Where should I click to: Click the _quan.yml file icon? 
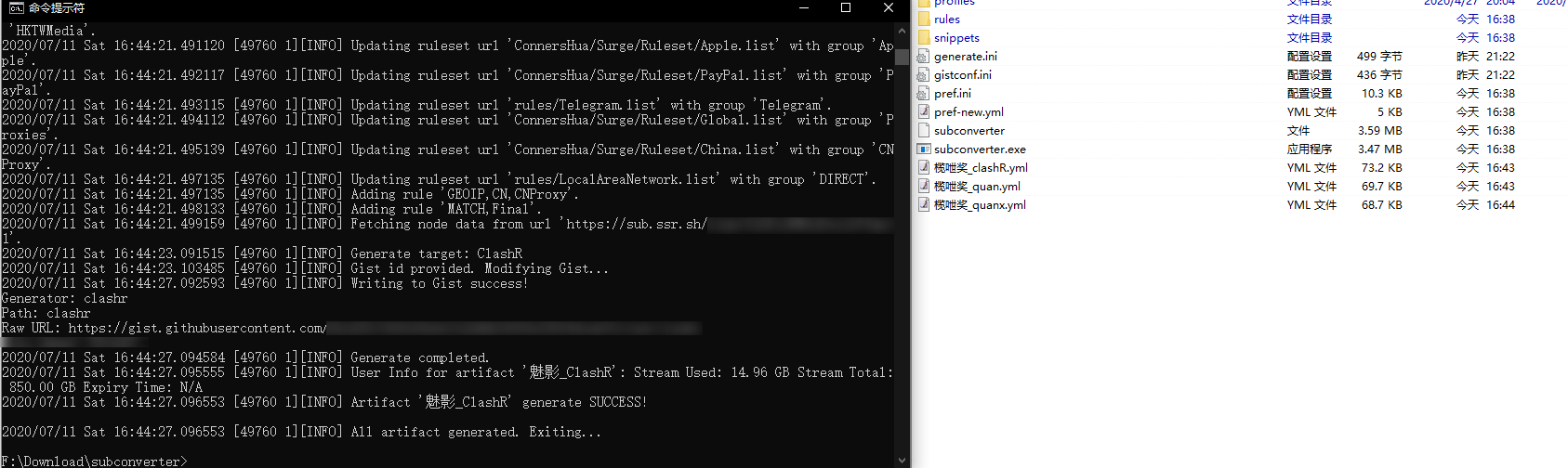pos(924,186)
